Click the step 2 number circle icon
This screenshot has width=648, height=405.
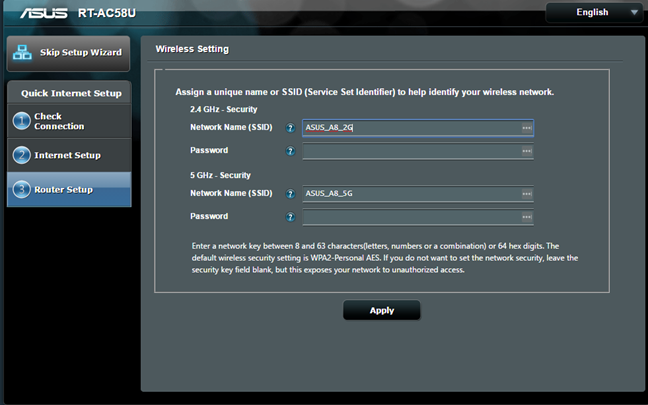[x=21, y=155]
